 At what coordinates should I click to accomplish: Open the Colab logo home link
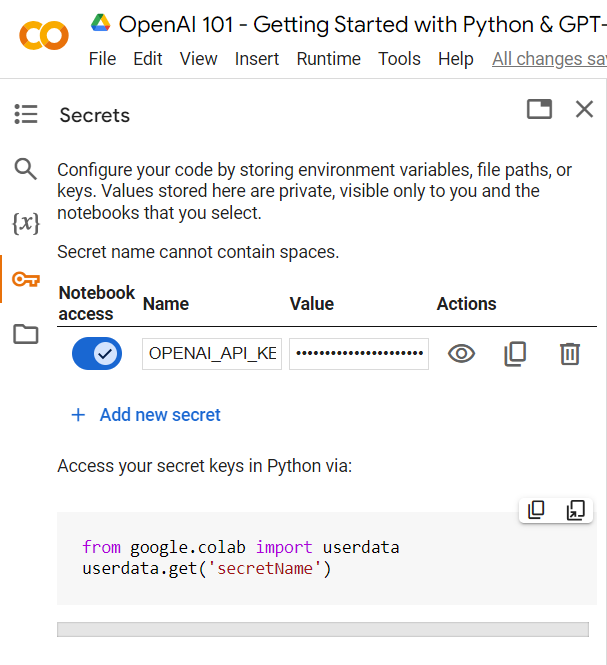click(x=44, y=36)
